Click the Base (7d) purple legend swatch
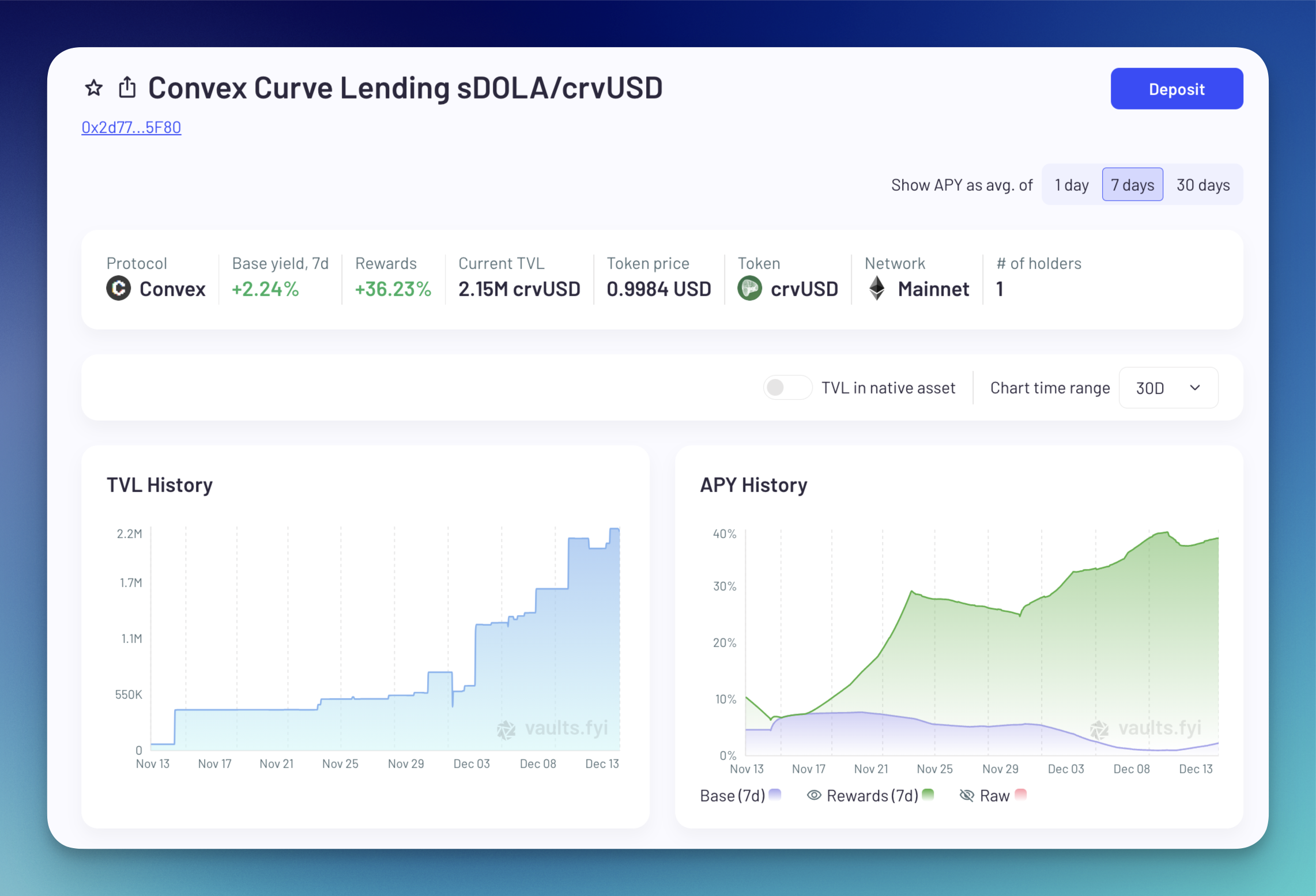The height and width of the screenshot is (896, 1316). coord(775,794)
